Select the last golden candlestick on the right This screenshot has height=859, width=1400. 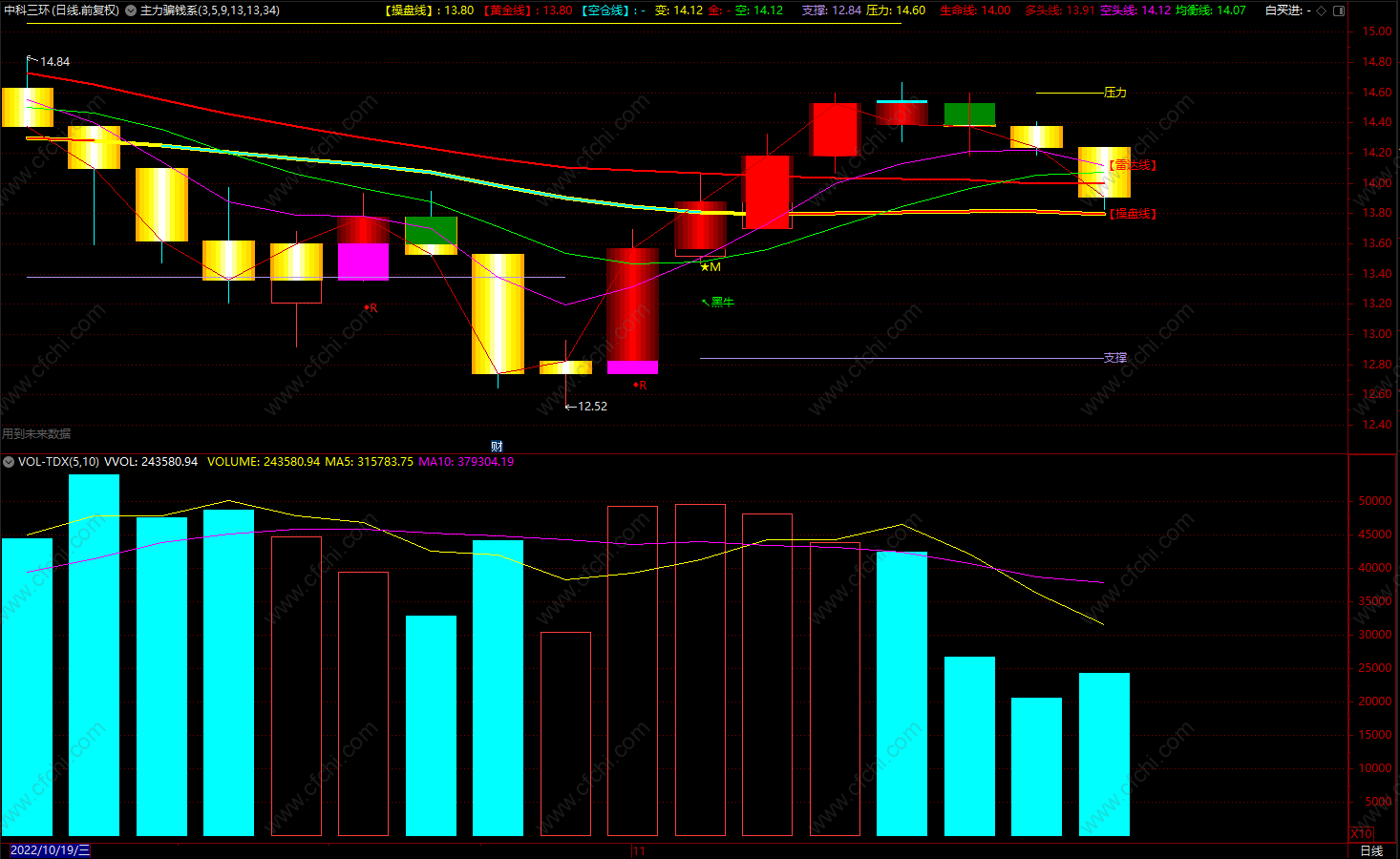pos(1104,173)
